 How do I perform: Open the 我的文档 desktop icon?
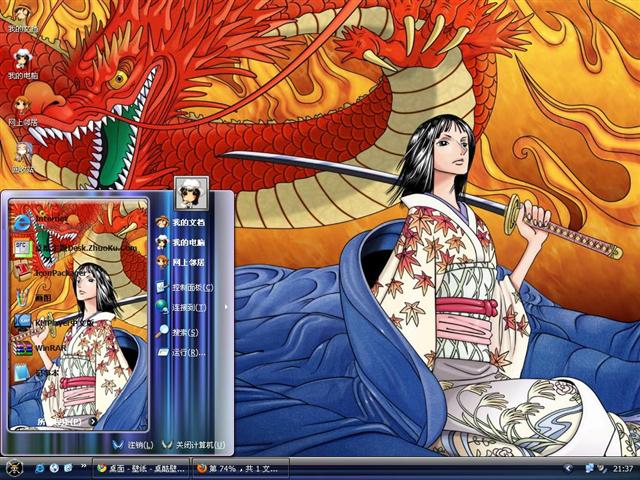click(x=22, y=18)
